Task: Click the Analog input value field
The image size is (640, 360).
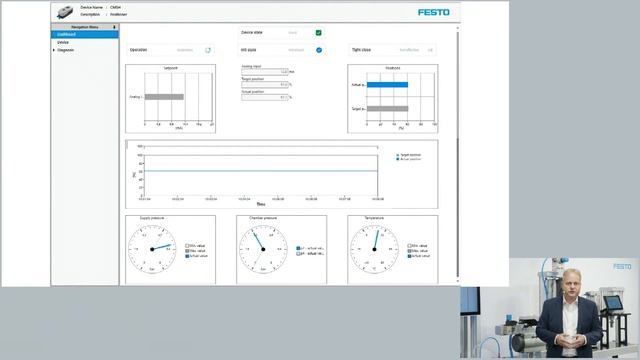Action: (265, 72)
